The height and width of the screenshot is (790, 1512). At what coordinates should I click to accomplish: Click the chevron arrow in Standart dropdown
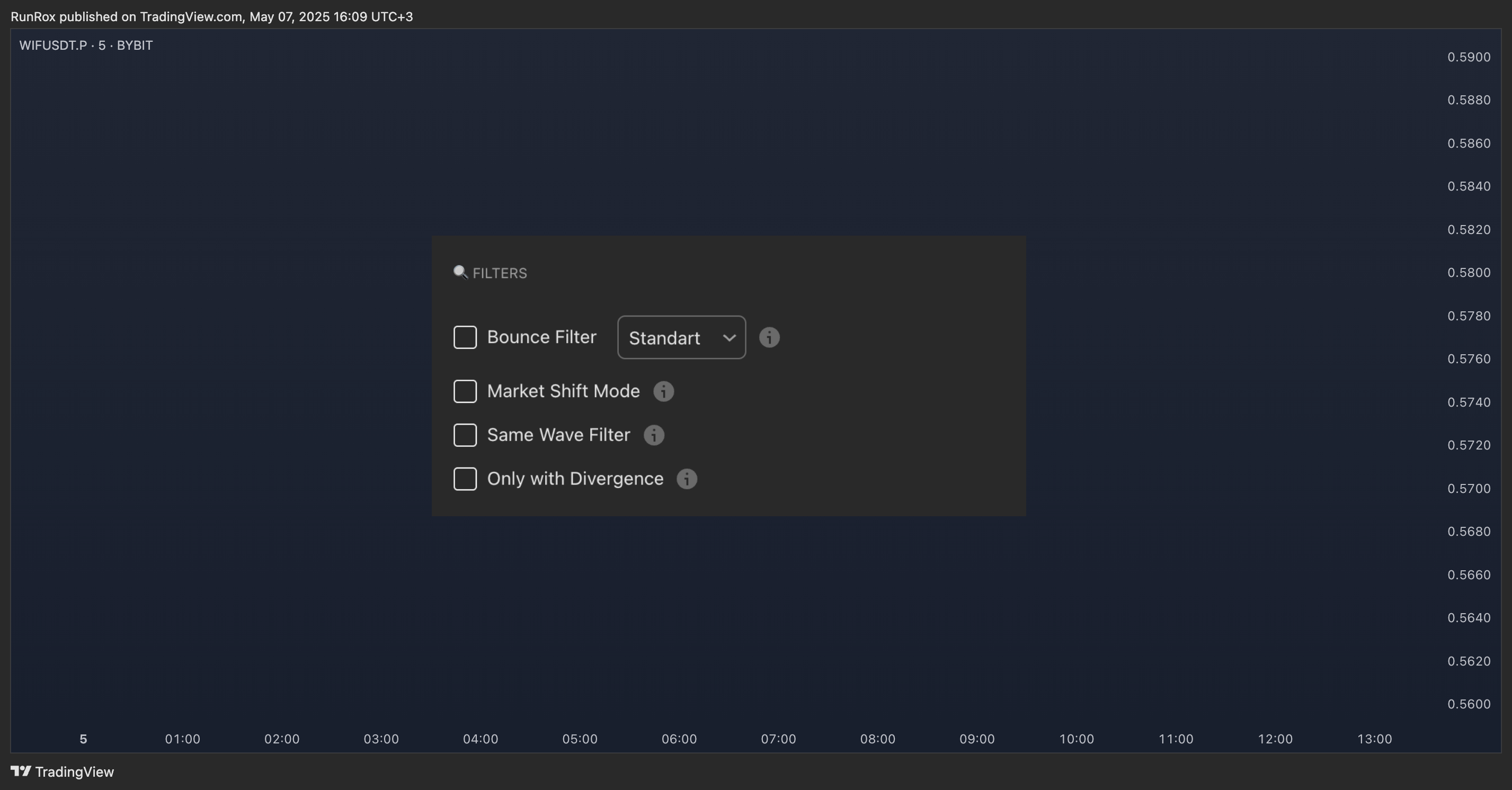[729, 338]
